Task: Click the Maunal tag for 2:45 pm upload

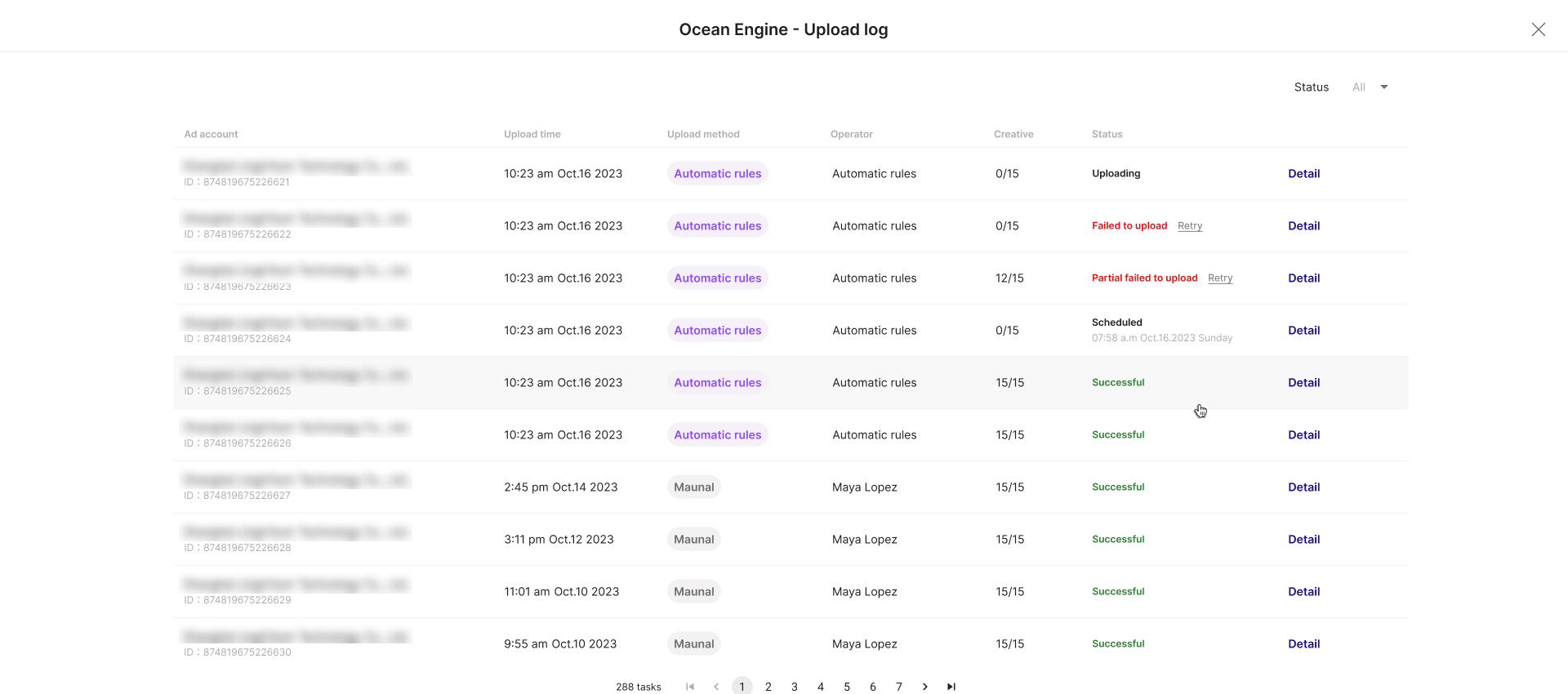Action: tap(693, 487)
